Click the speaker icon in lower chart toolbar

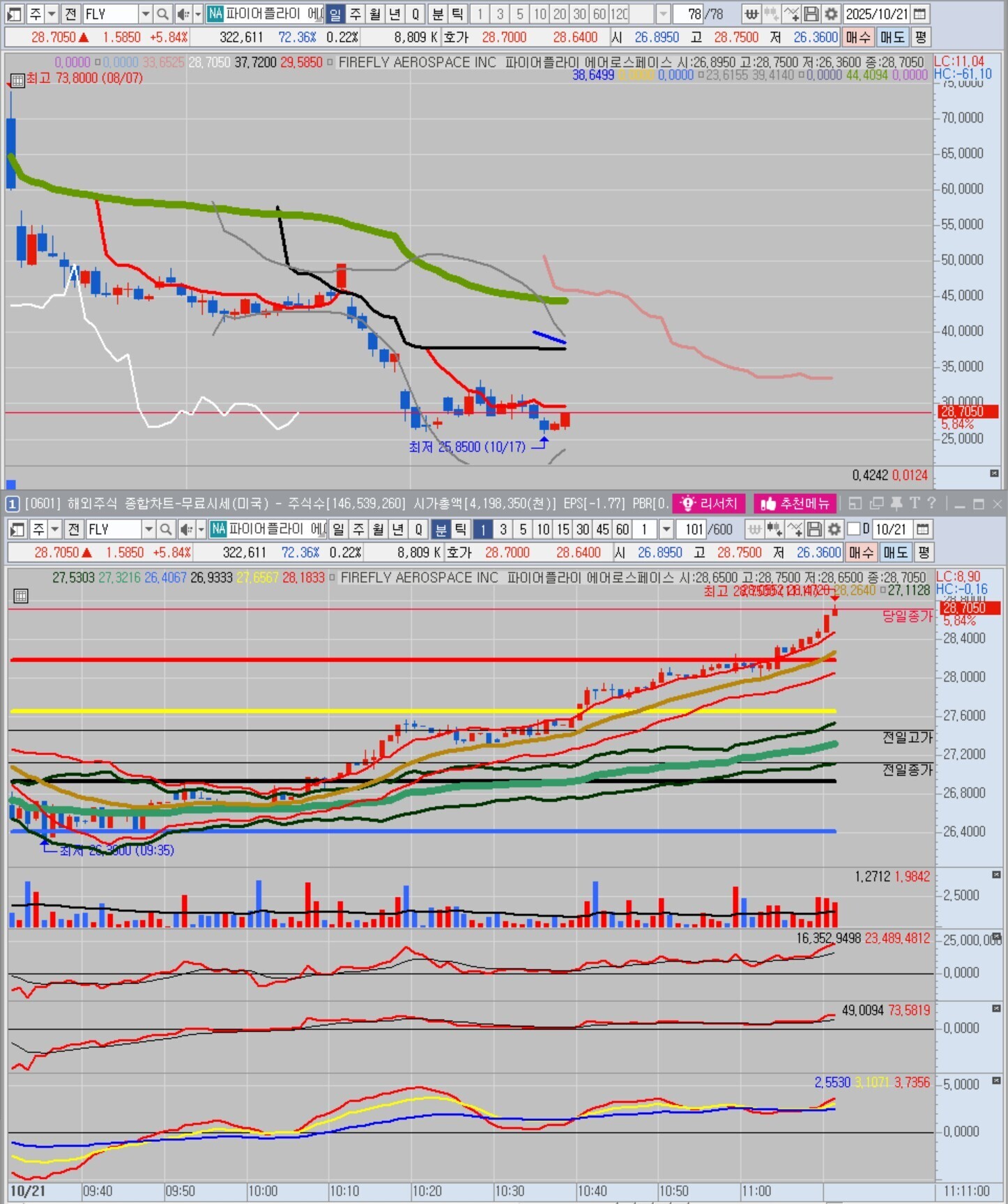(x=185, y=529)
